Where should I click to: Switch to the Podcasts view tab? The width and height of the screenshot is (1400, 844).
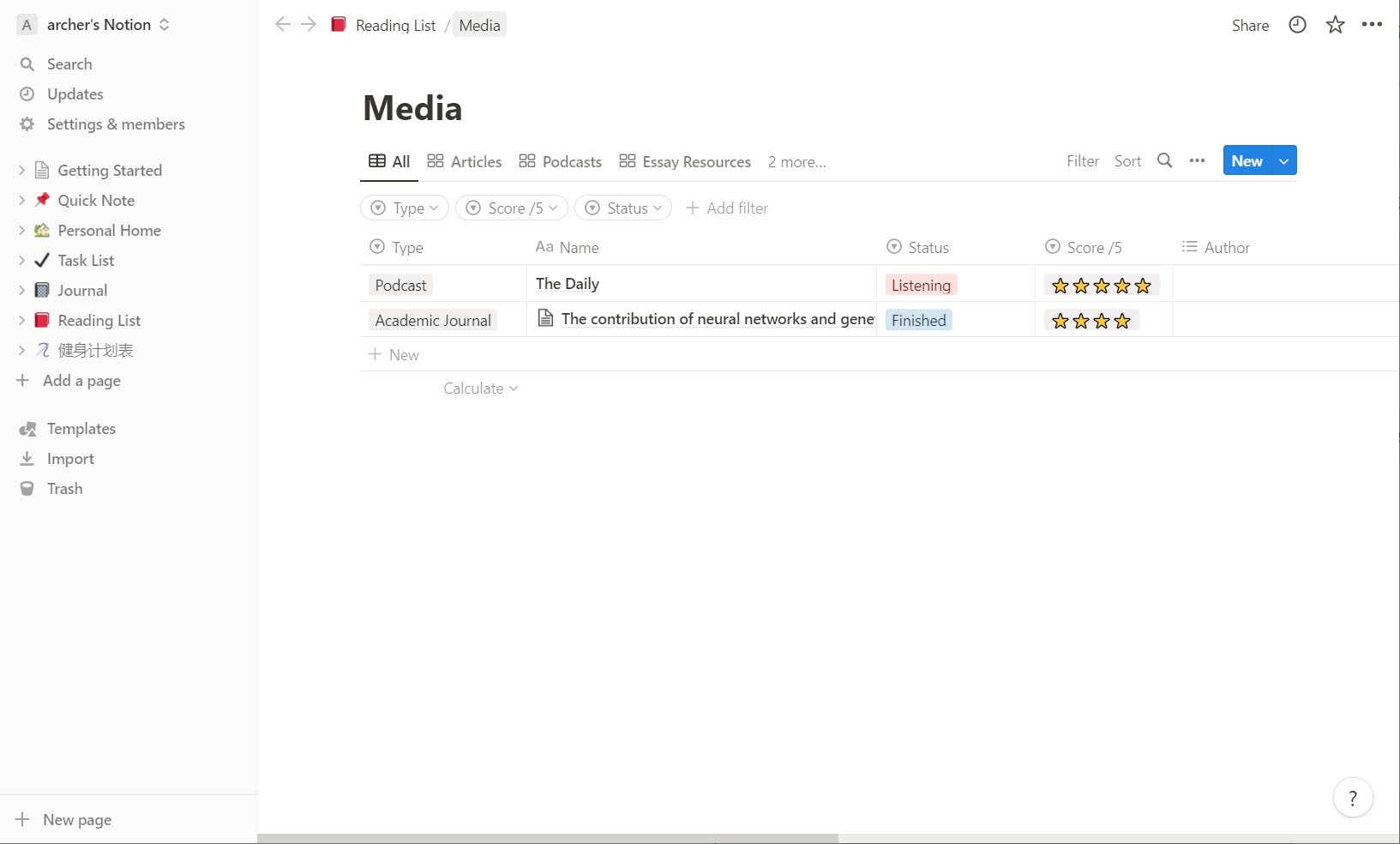point(561,161)
